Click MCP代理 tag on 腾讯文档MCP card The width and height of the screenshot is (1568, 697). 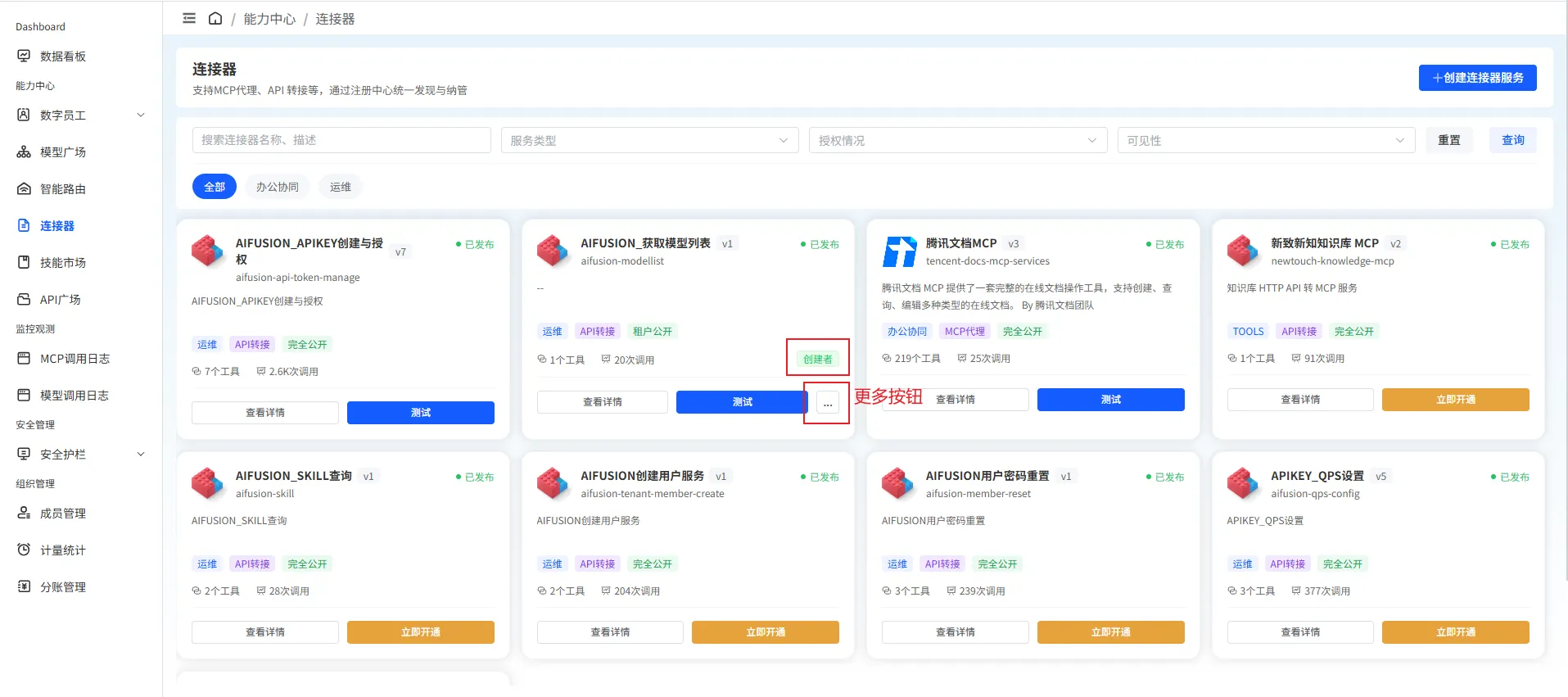pos(965,332)
